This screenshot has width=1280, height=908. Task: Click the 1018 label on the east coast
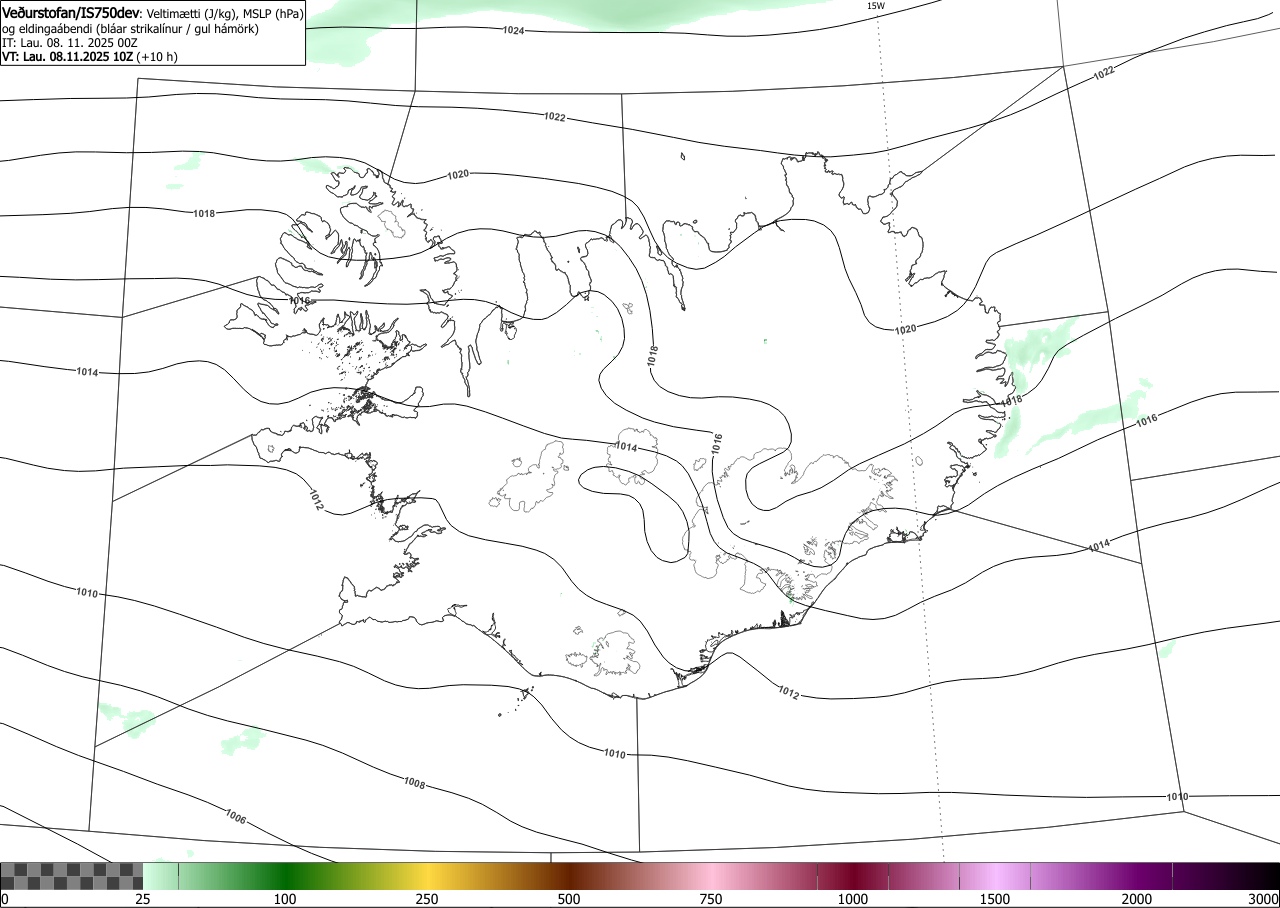coord(1012,400)
